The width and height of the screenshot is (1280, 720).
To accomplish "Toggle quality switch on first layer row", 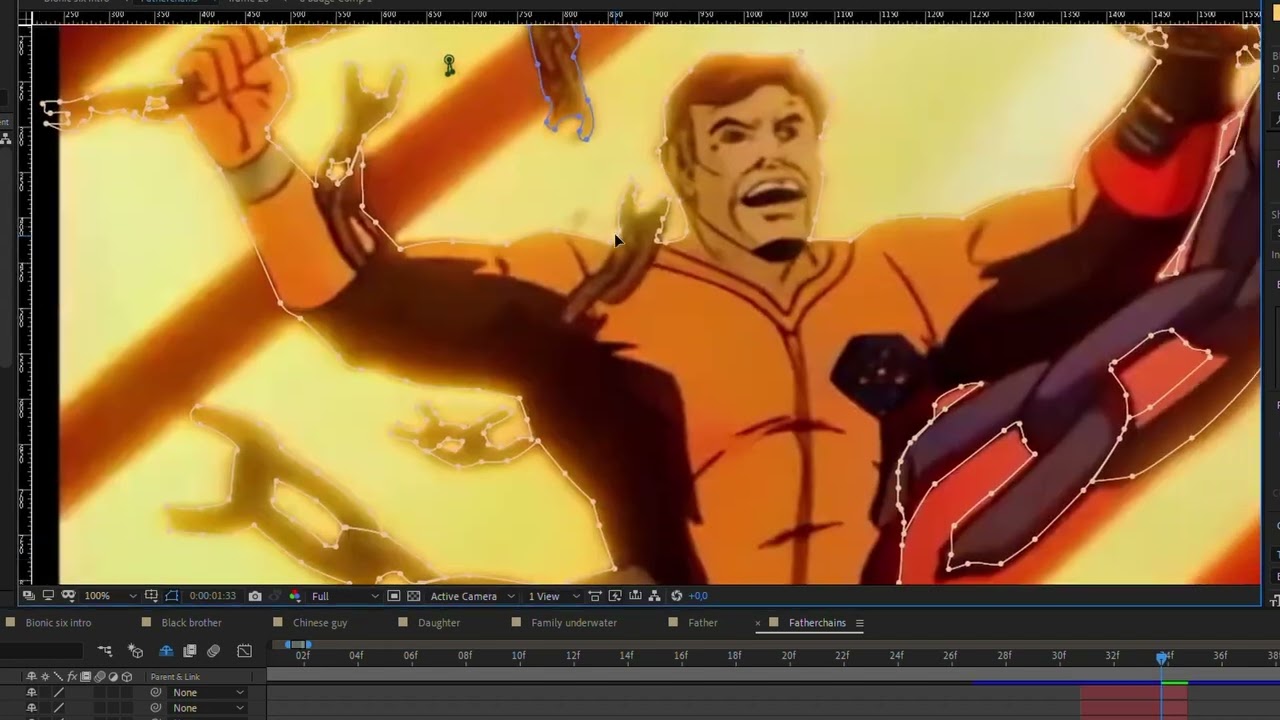I will click(x=59, y=692).
